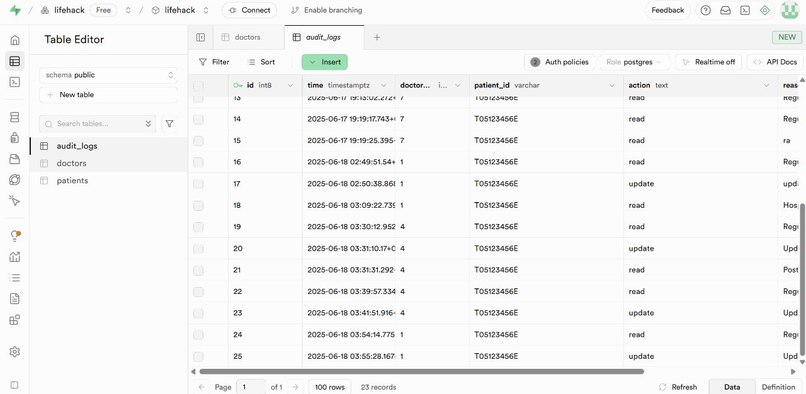Viewport: 806px width, 394px height.
Task: Open Project overview home icon in sidebar
Action: point(15,40)
